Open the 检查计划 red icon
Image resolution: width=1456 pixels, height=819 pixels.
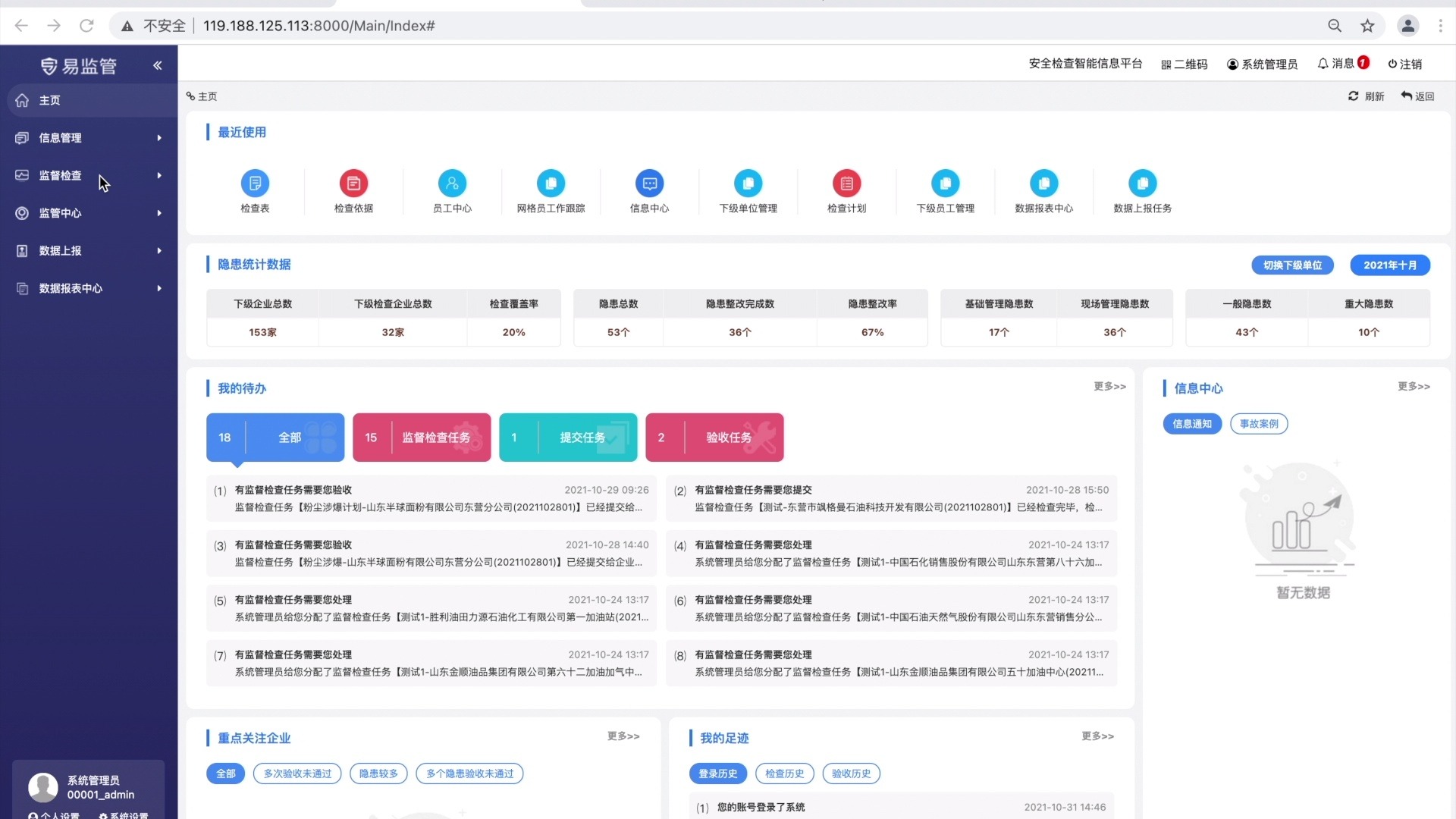tap(846, 184)
